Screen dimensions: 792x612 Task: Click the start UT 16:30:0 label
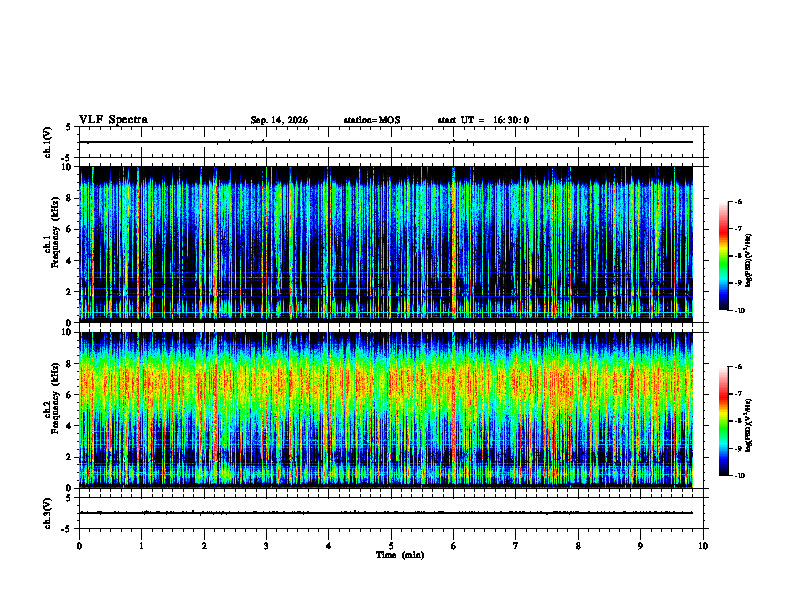point(483,120)
